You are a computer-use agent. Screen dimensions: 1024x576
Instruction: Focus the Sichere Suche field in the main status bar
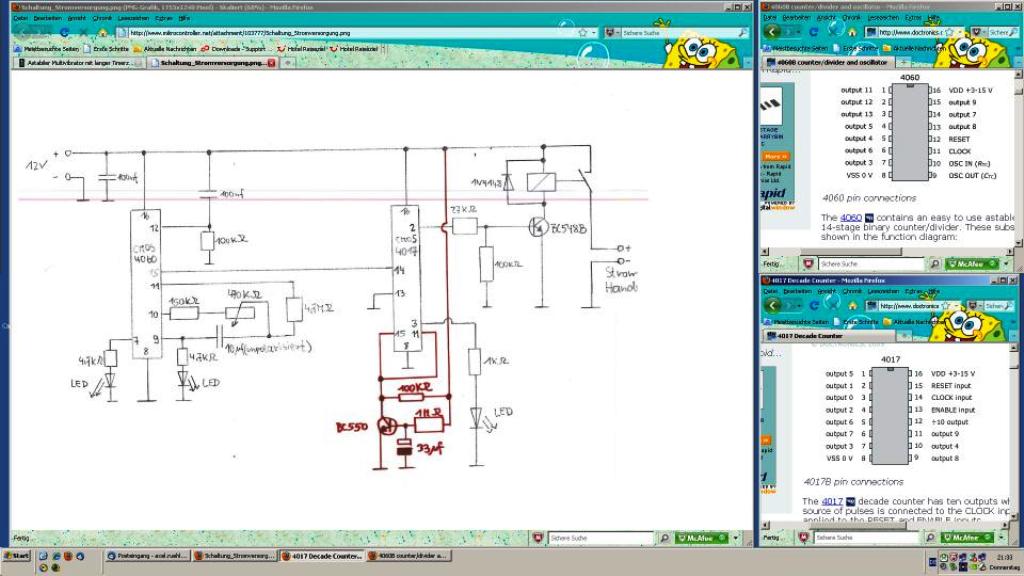pos(600,538)
